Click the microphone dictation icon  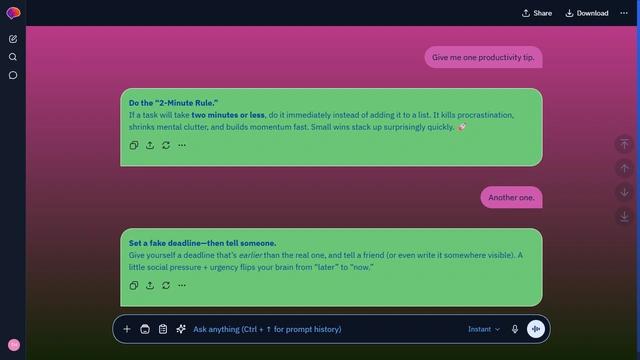coord(515,329)
